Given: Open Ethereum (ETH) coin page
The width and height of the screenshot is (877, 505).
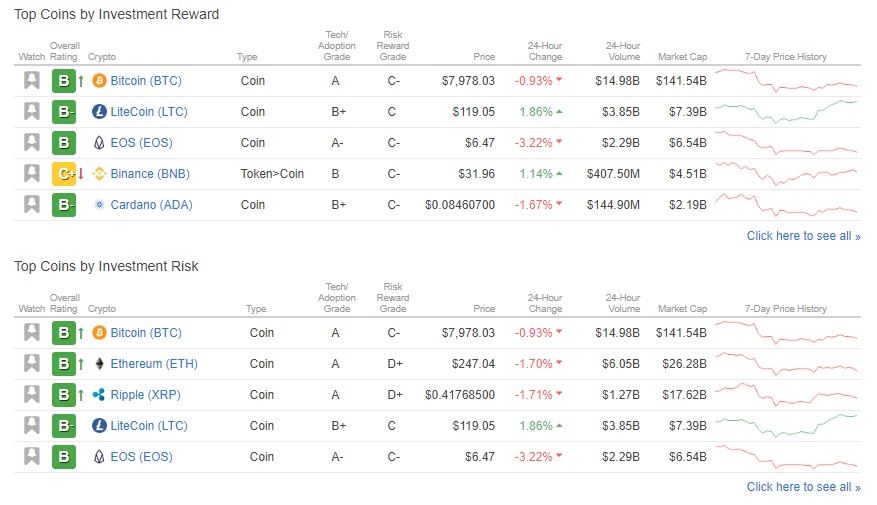Looking at the screenshot, I should tap(154, 364).
